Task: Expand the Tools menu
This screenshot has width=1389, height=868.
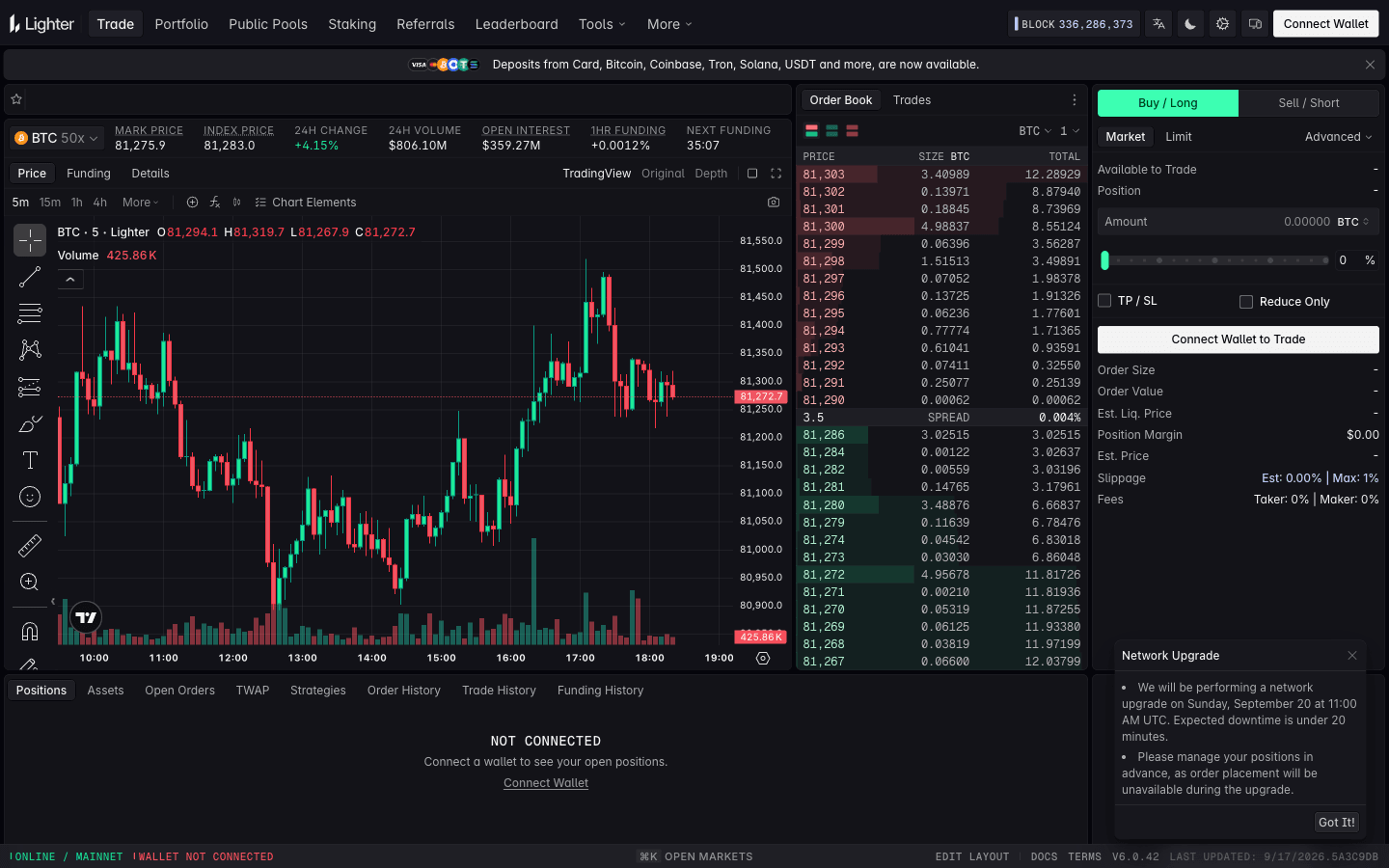Action: point(602,24)
